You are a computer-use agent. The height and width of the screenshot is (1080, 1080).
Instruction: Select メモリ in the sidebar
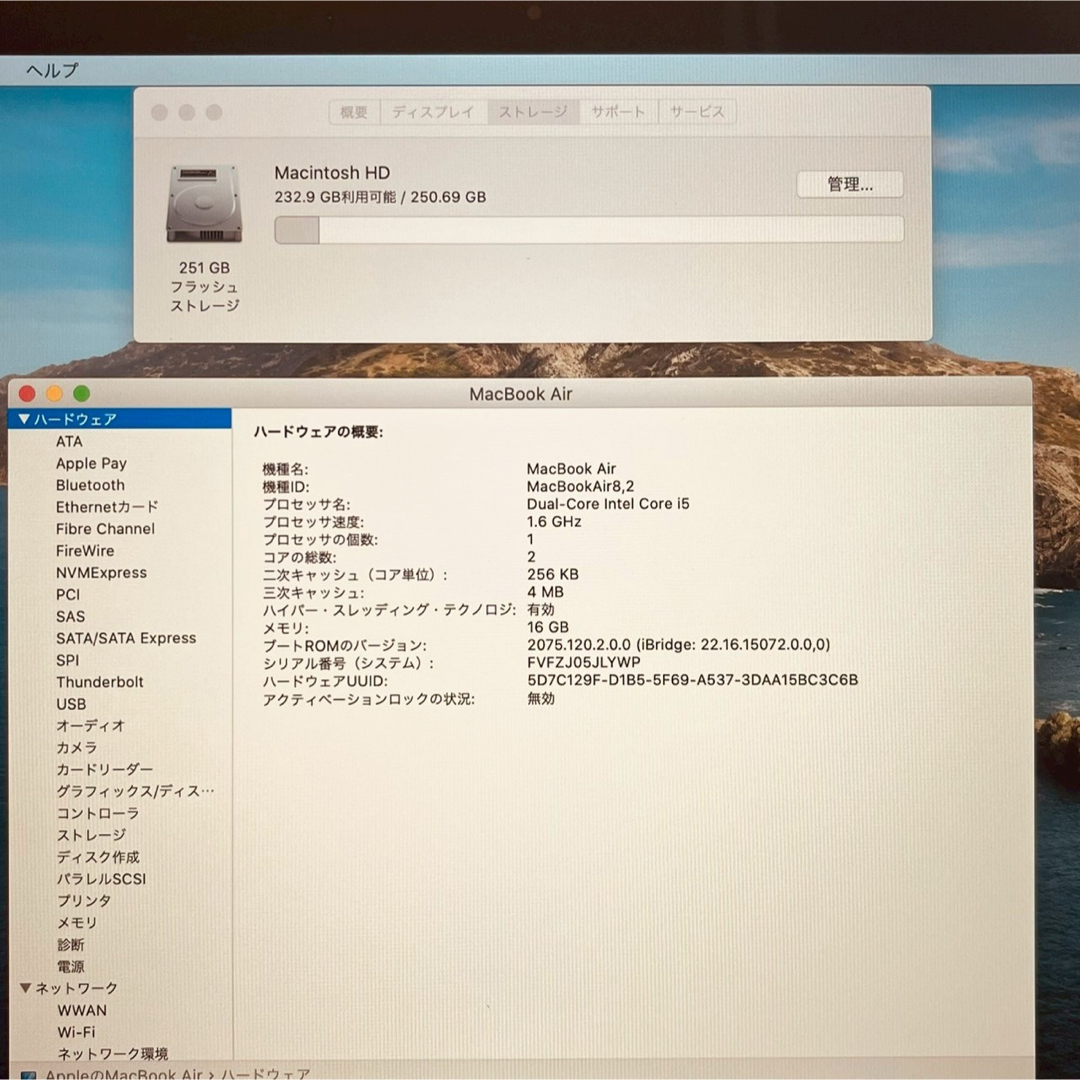click(x=76, y=923)
